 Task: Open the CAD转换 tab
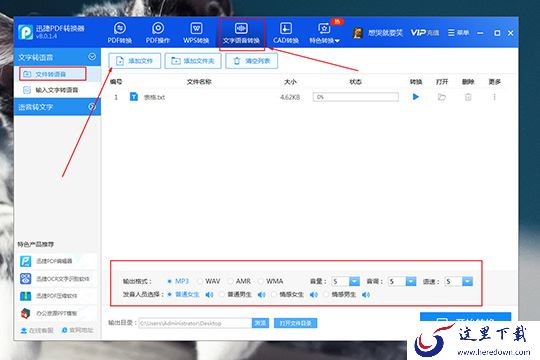(x=285, y=33)
